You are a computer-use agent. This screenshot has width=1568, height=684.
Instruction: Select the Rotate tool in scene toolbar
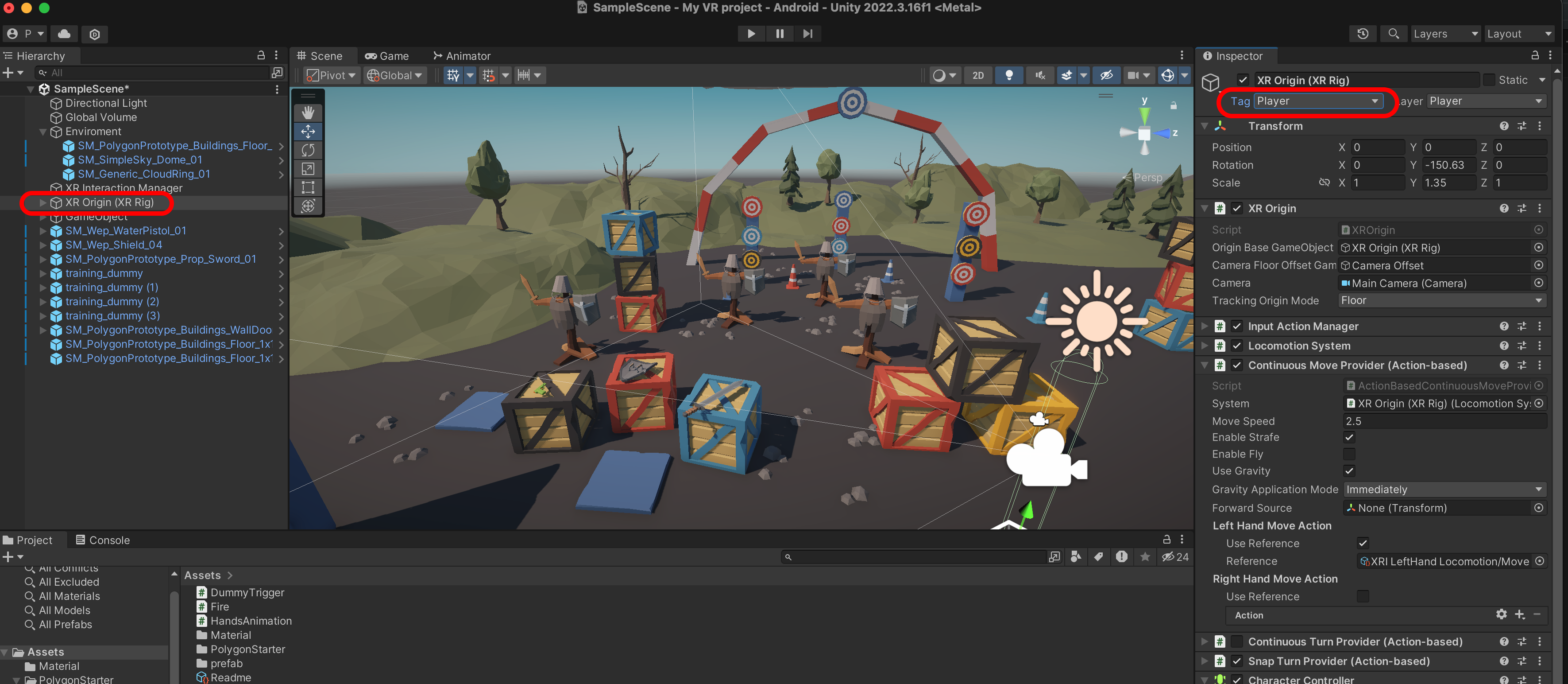[x=308, y=150]
